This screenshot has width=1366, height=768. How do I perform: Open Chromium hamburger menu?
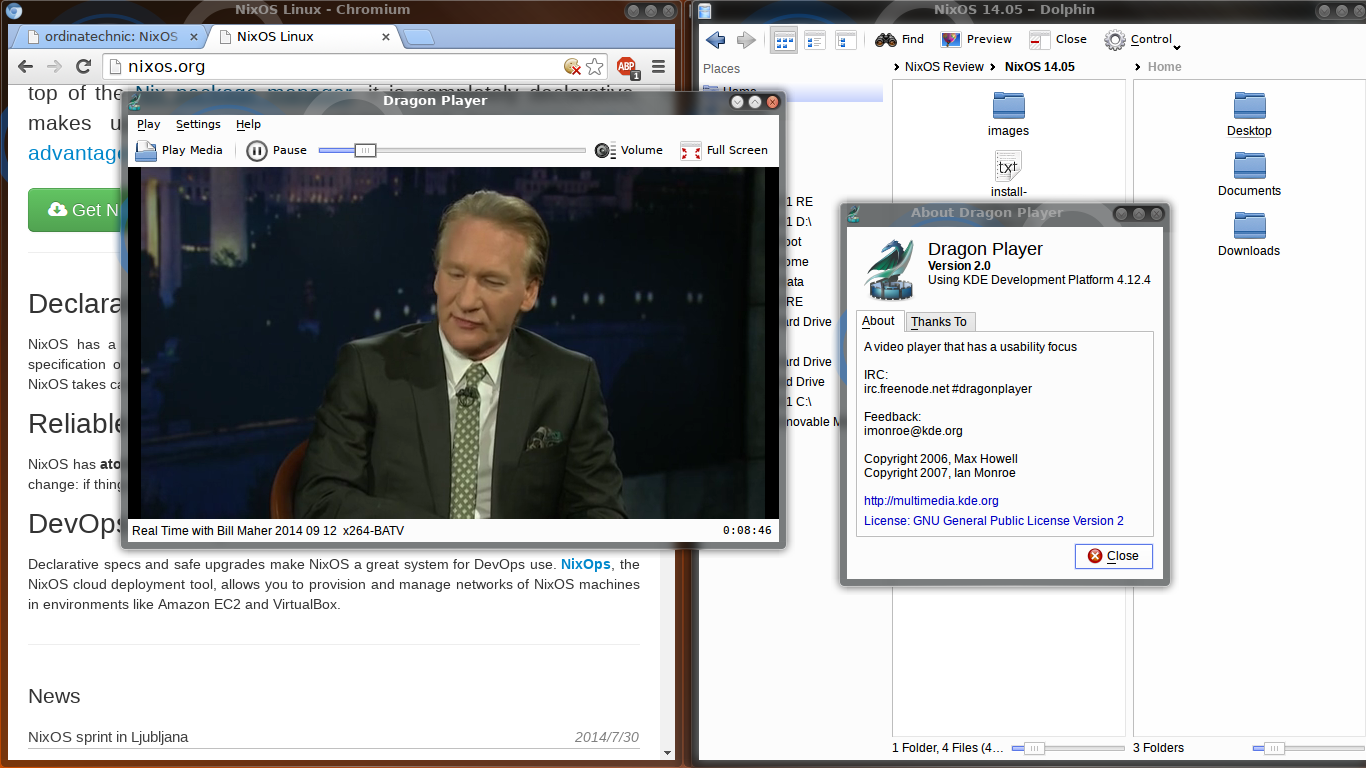point(658,67)
